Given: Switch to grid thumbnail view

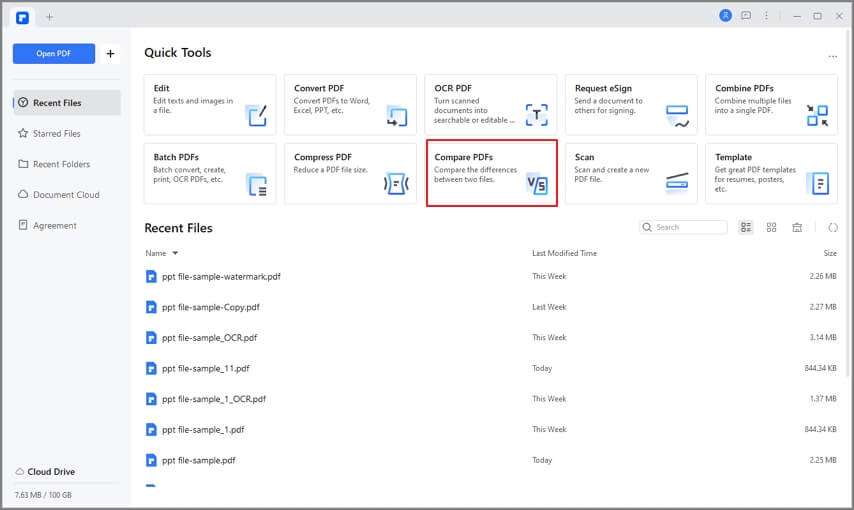Looking at the screenshot, I should (x=771, y=228).
